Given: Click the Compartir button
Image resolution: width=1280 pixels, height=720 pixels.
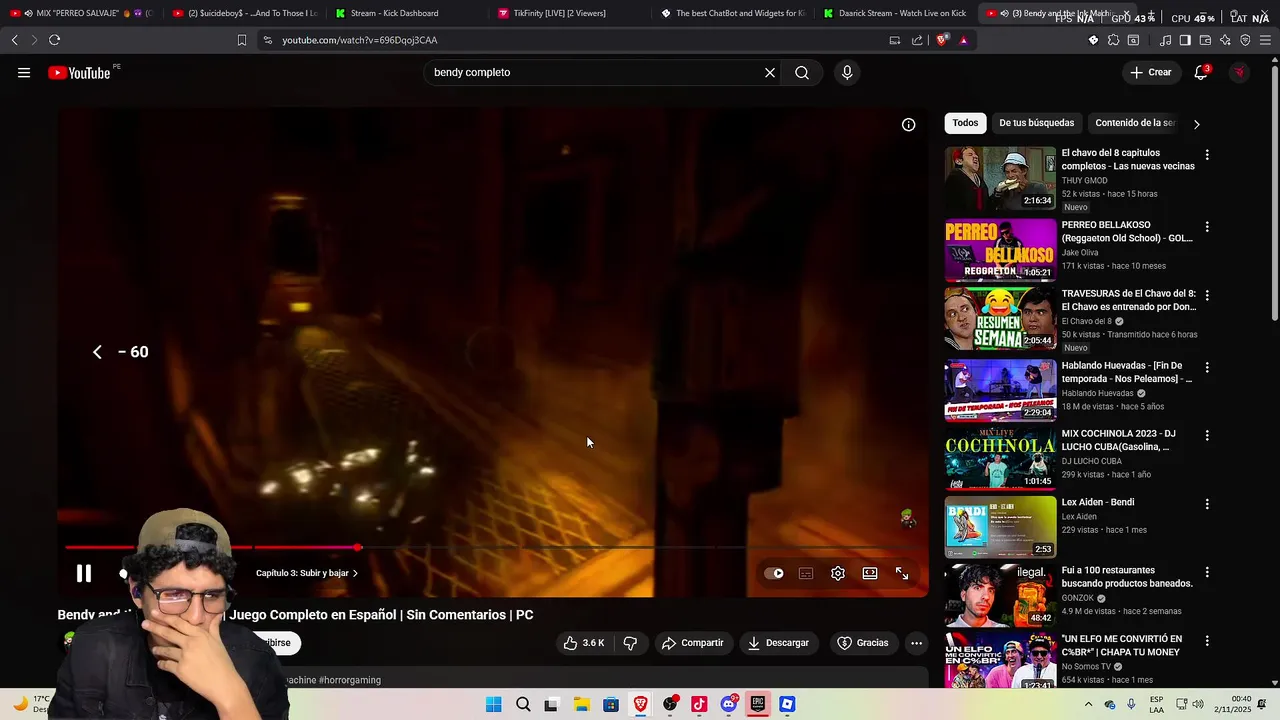Looking at the screenshot, I should tap(692, 643).
